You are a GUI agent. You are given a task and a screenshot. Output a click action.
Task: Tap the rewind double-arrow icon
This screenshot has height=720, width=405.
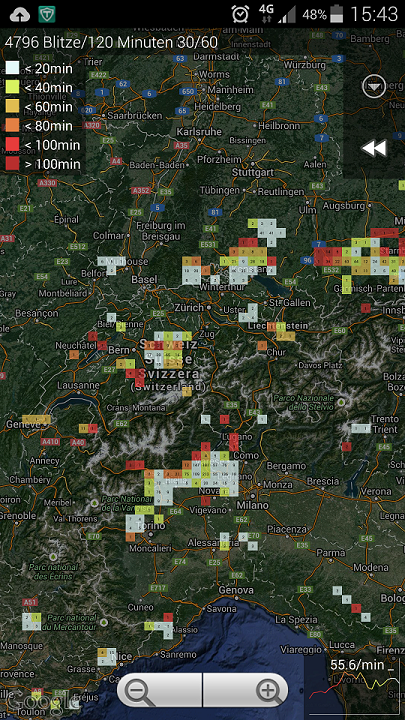pos(374,148)
